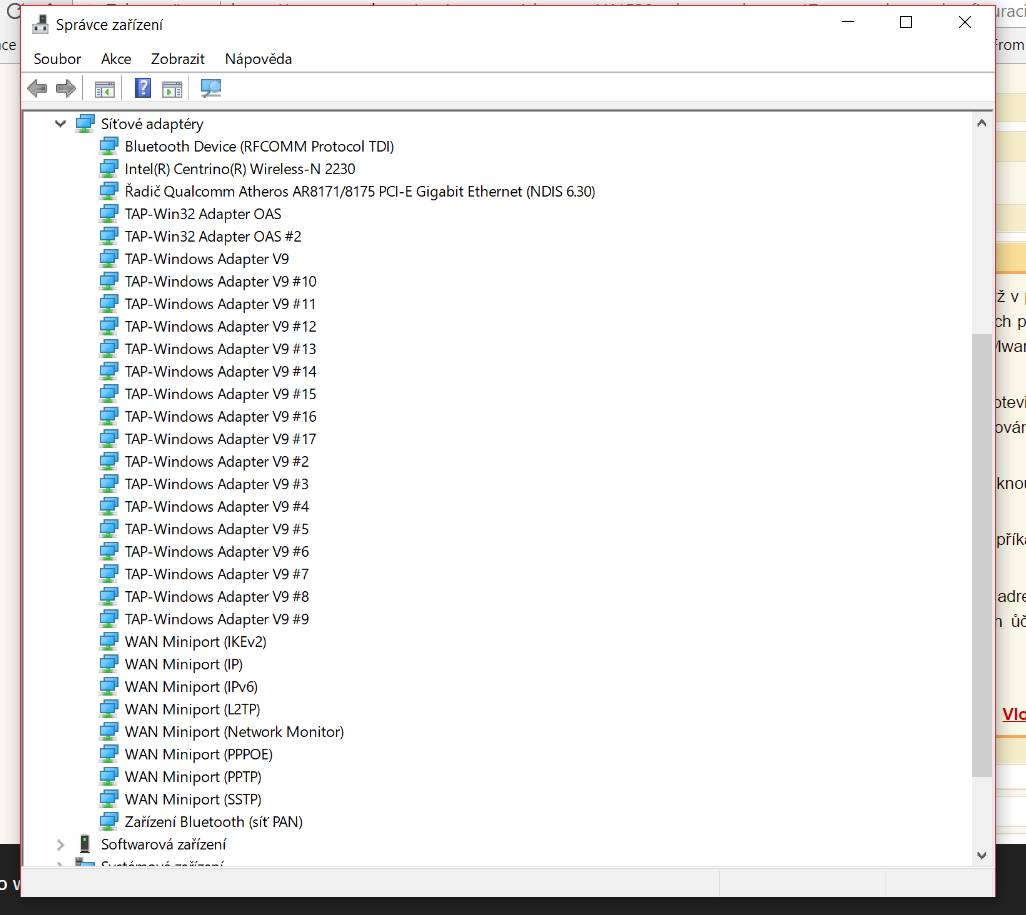Select TAP-Windows Adapter V9 #15
The width and height of the screenshot is (1026, 915).
click(221, 394)
